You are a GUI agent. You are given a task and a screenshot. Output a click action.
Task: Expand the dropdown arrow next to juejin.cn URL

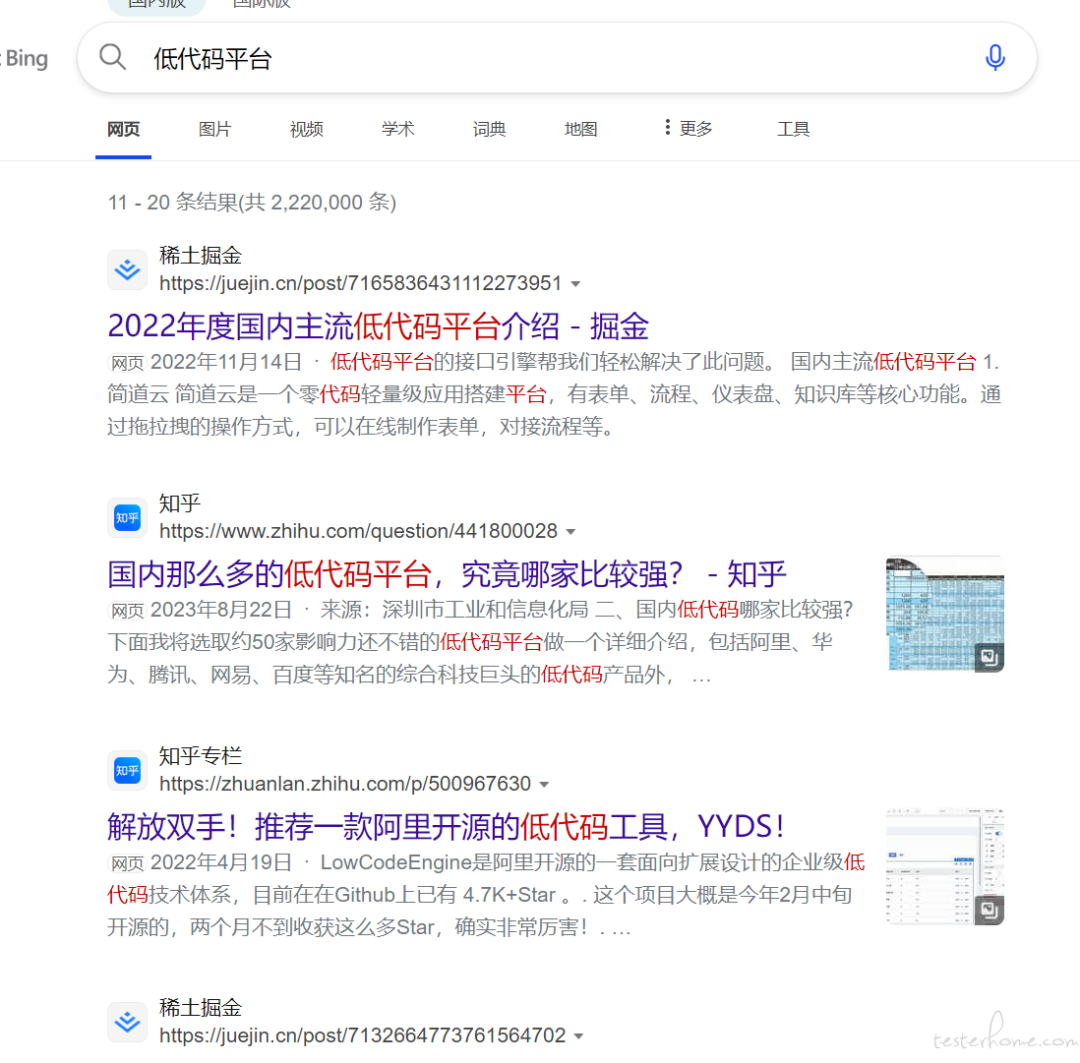[x=576, y=284]
